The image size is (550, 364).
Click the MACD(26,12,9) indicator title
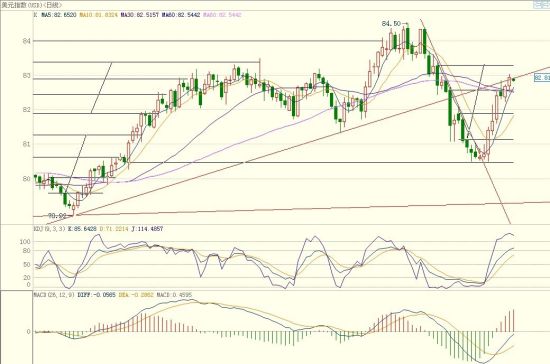click(54, 295)
